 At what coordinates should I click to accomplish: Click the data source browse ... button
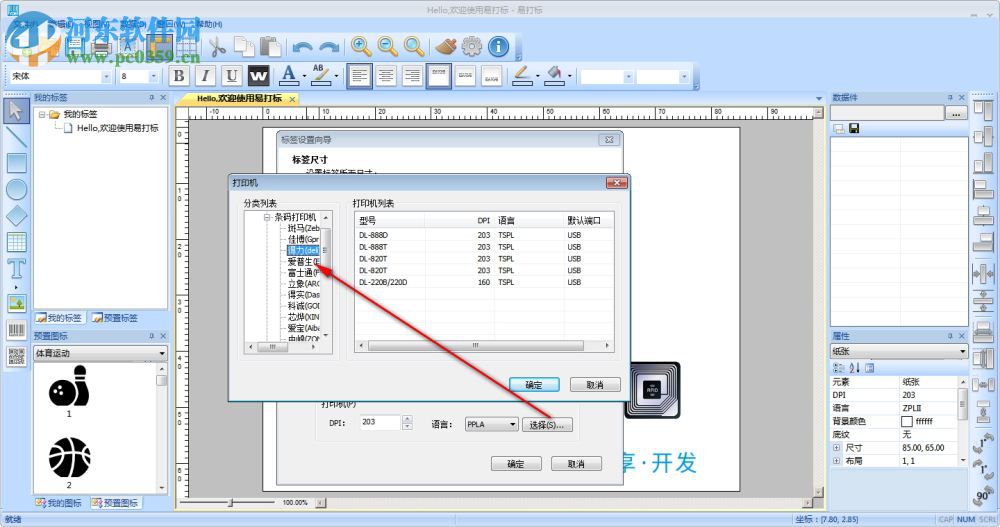tap(956, 114)
